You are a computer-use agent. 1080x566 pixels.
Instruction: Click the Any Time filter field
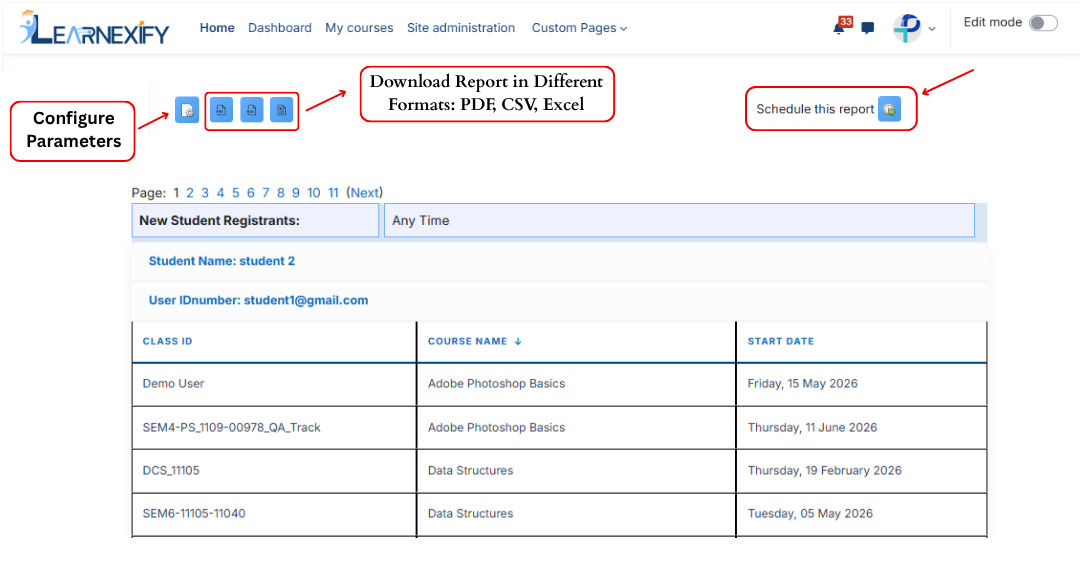679,220
